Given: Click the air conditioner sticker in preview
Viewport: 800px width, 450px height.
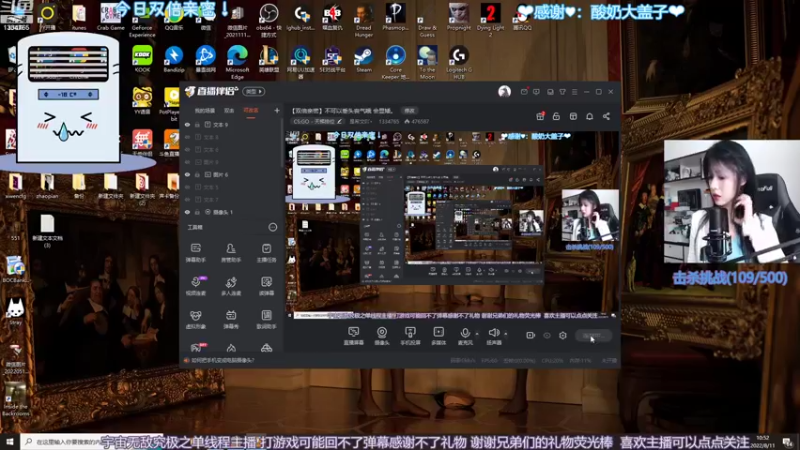Looking at the screenshot, I should pyautogui.click(x=314, y=171).
